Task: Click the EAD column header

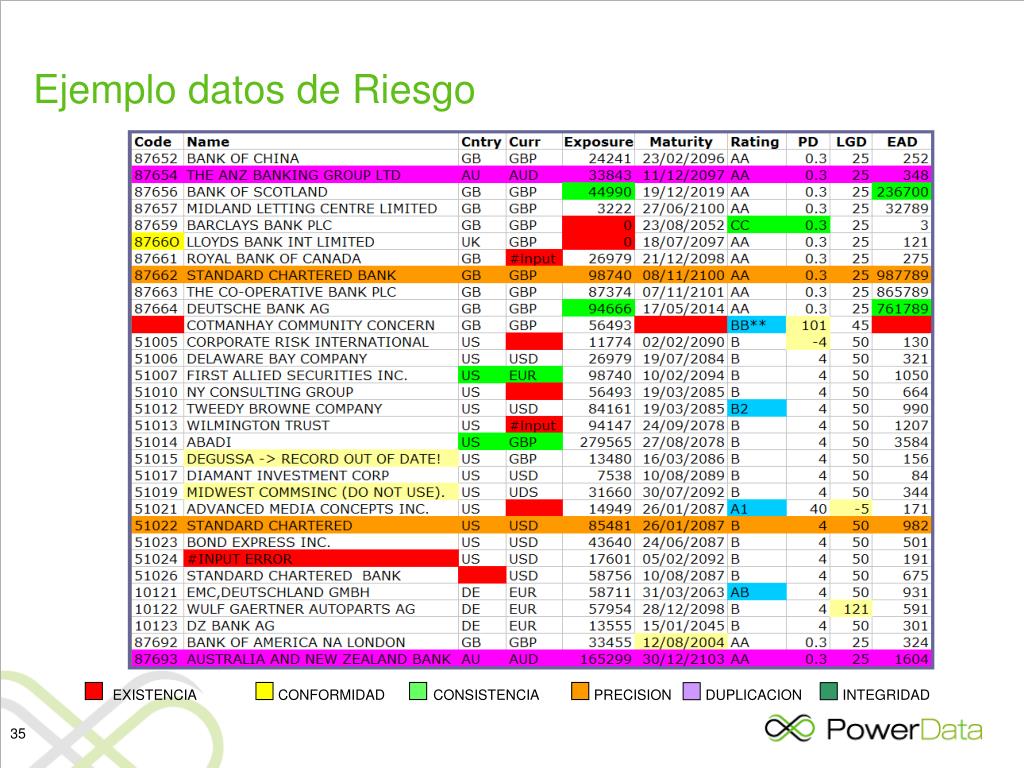Action: click(902, 142)
